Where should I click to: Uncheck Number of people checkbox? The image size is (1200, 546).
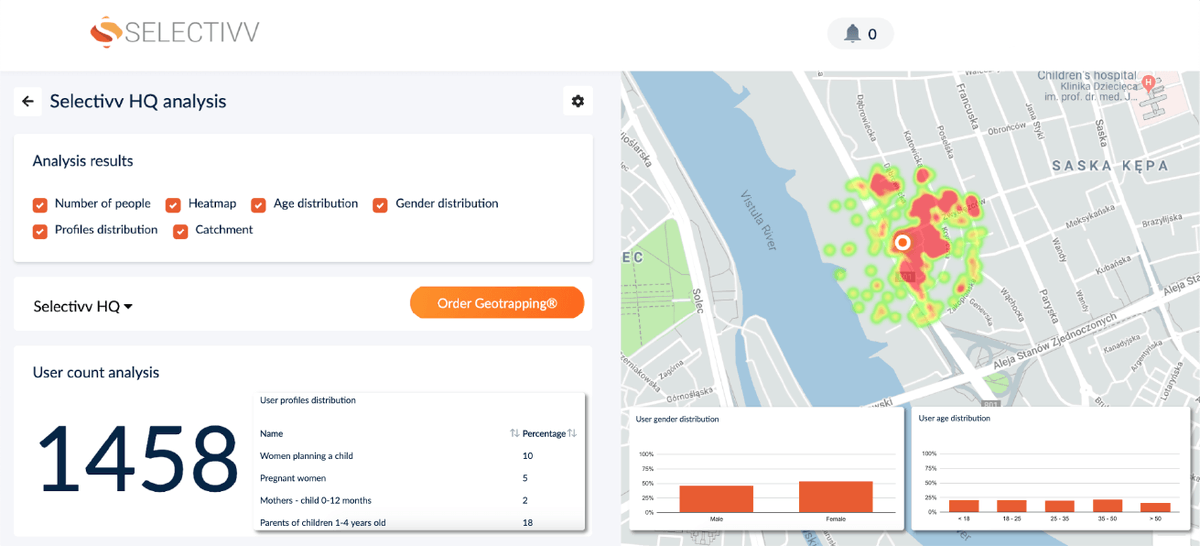coord(40,205)
